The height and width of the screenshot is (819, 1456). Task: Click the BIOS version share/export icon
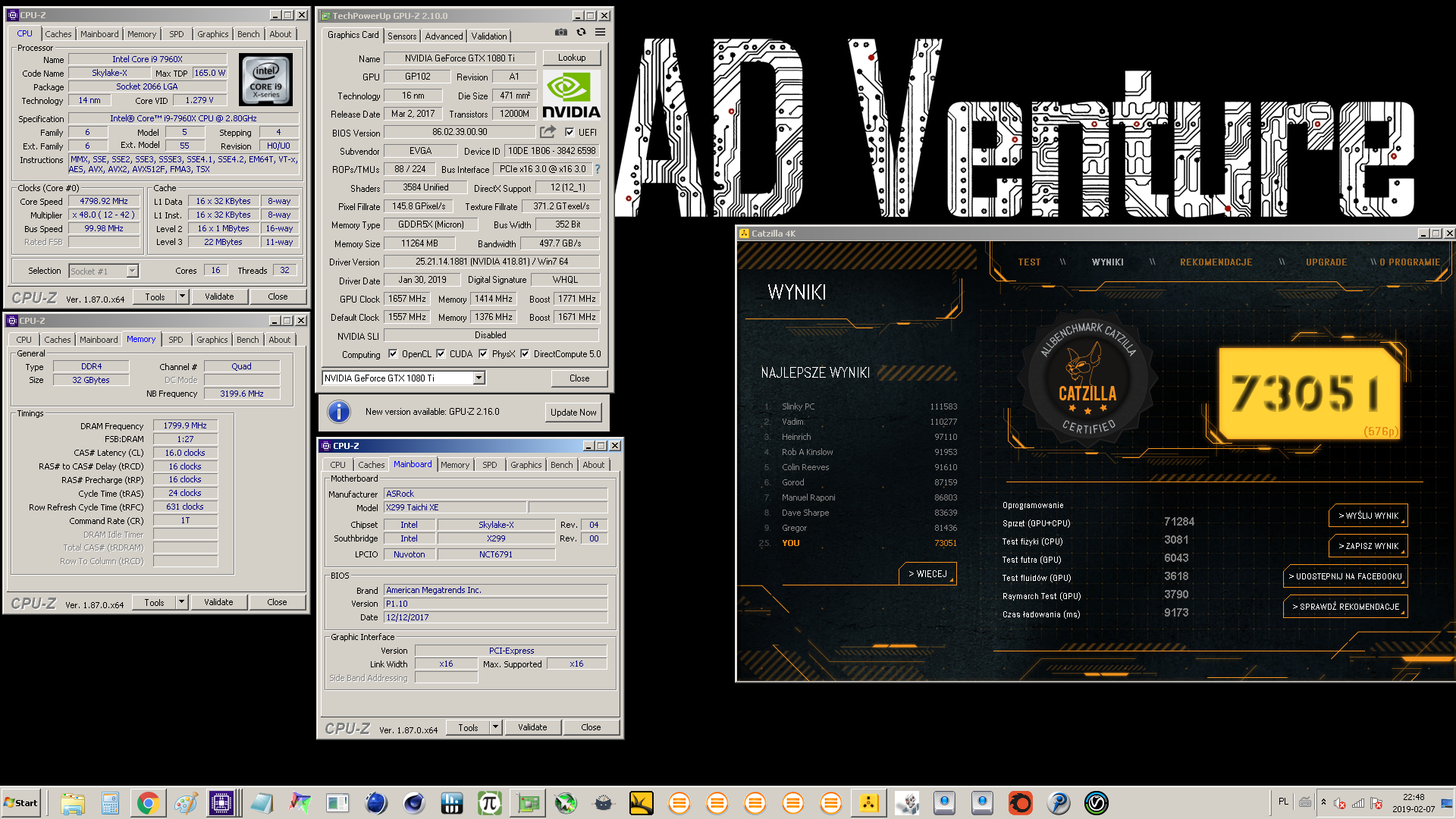[548, 132]
